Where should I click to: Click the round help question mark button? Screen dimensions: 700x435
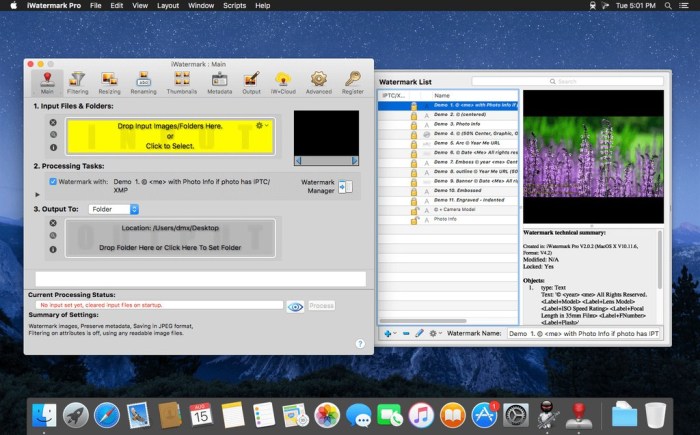(359, 343)
